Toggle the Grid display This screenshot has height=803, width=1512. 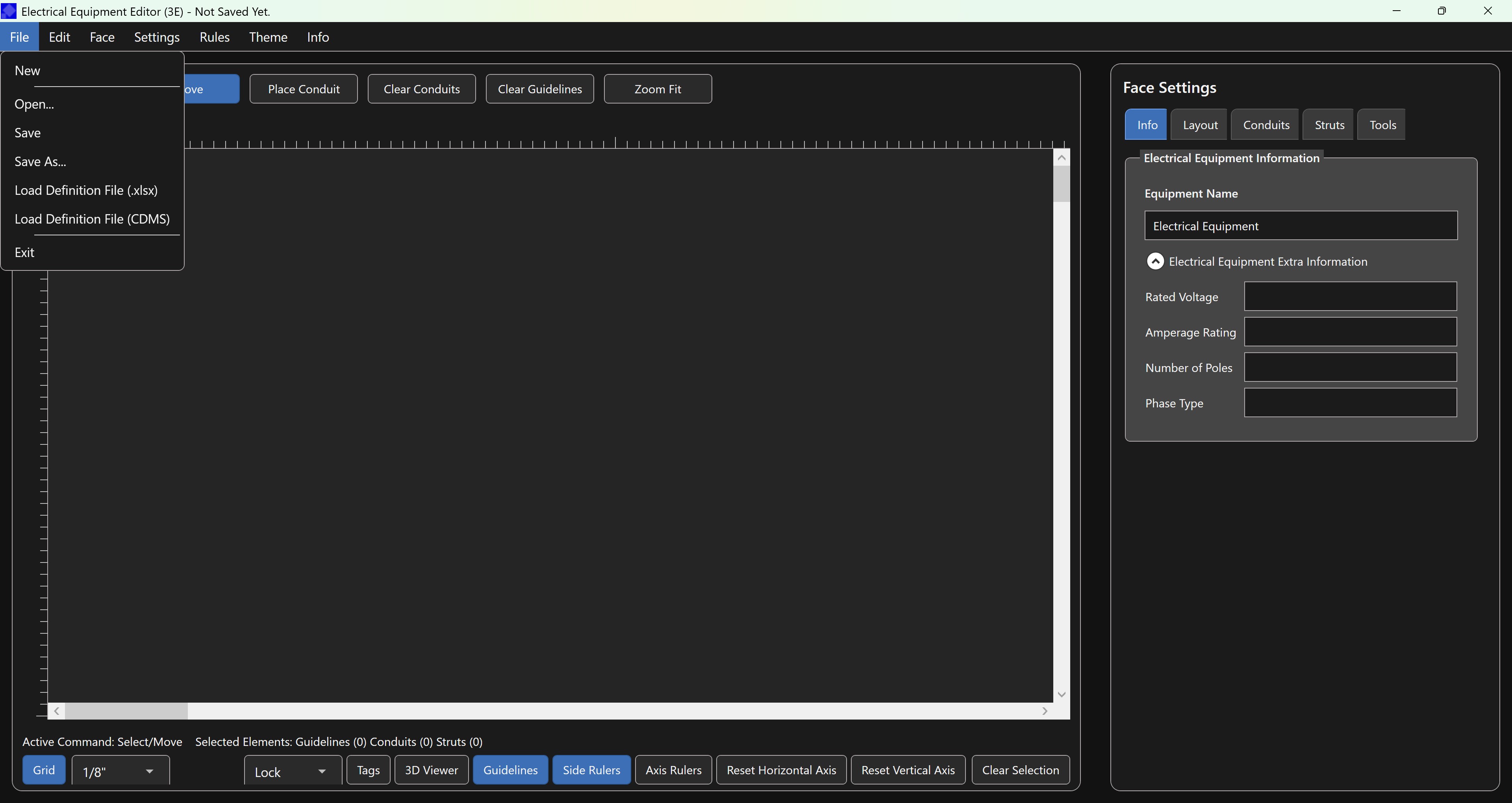(x=43, y=770)
